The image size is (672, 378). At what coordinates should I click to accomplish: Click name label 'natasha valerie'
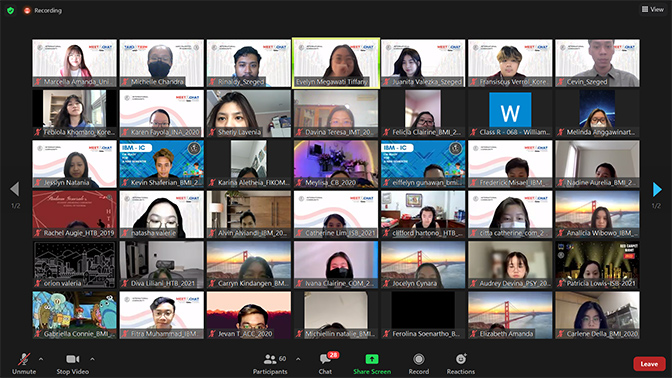click(154, 233)
